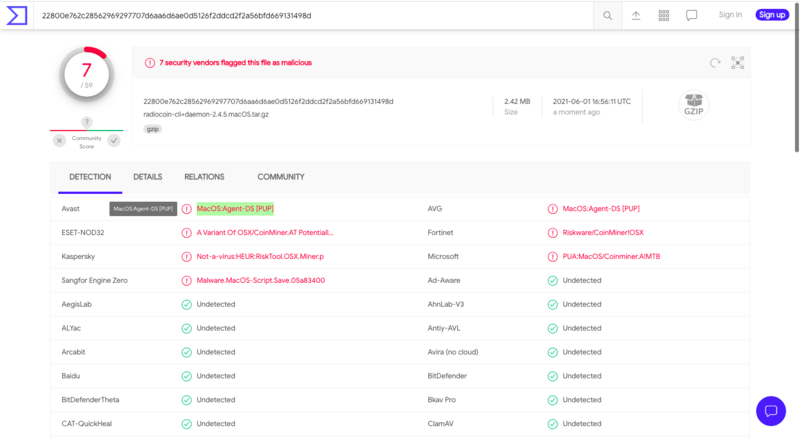Click AVG's MacOS:Agent-DS [PUP] result

tap(601, 209)
